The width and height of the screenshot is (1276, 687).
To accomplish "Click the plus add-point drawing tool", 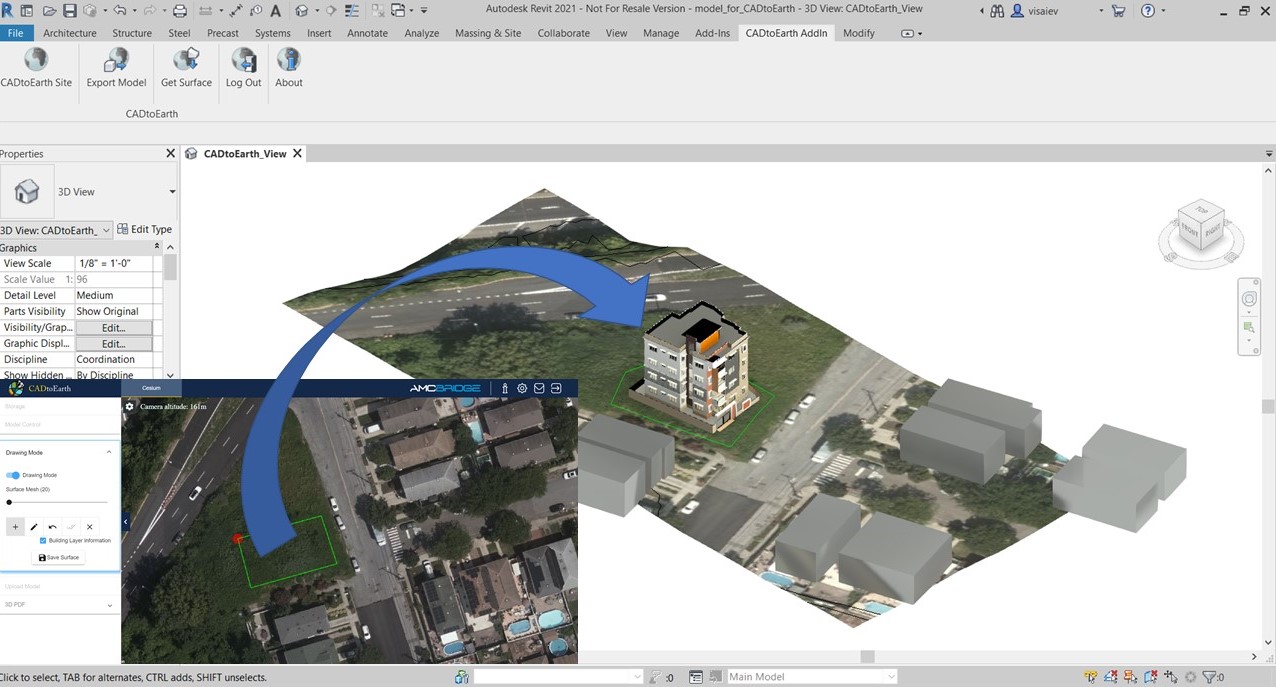I will tap(15, 526).
